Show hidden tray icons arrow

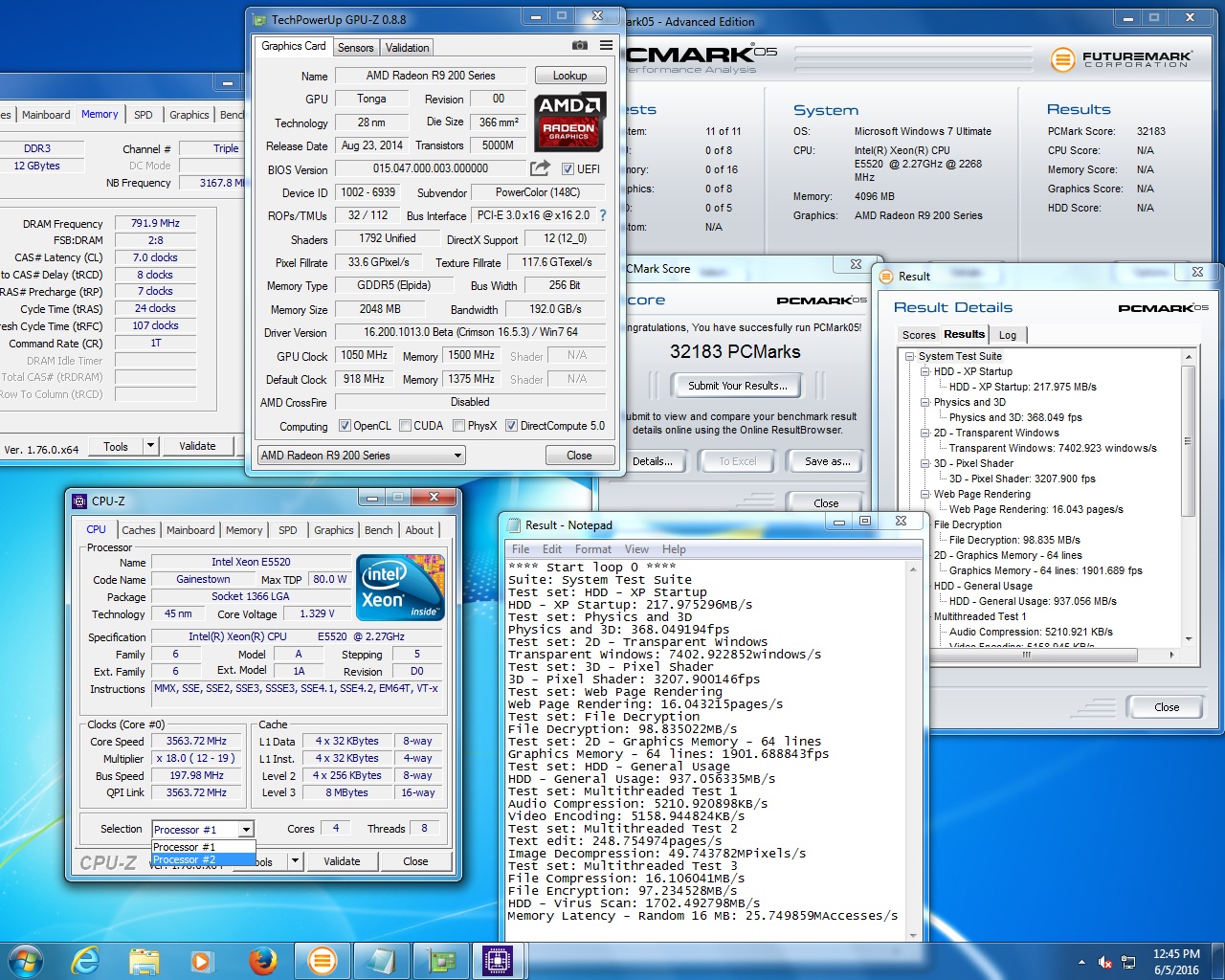(x=1081, y=962)
